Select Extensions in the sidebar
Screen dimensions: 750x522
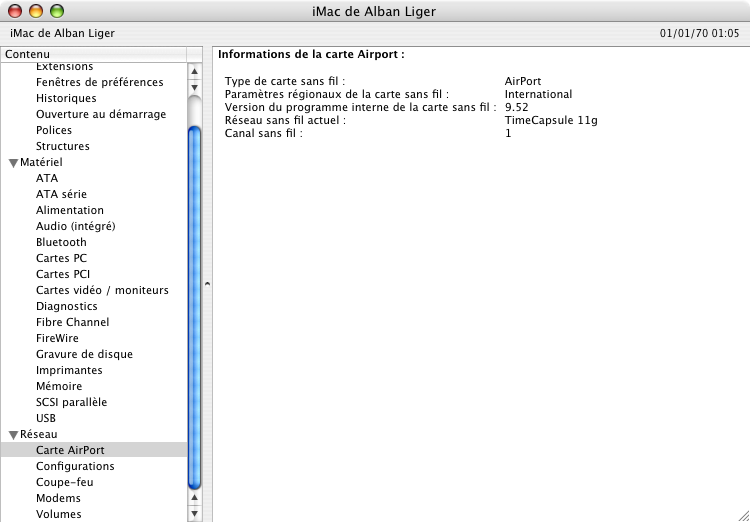65,67
